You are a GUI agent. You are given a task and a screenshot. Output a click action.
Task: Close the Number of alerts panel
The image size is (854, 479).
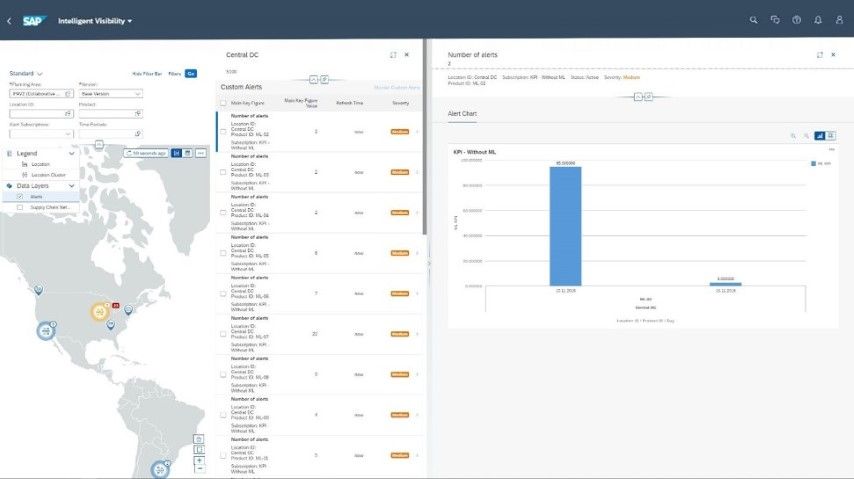point(833,55)
